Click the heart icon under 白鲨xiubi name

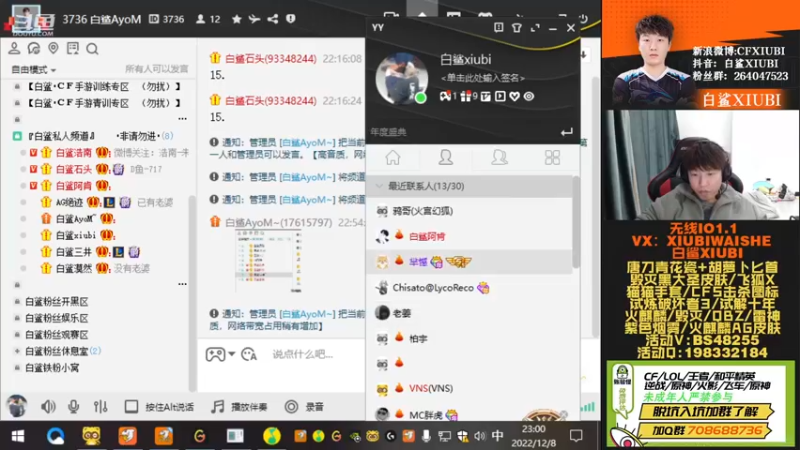pyautogui.click(x=514, y=96)
